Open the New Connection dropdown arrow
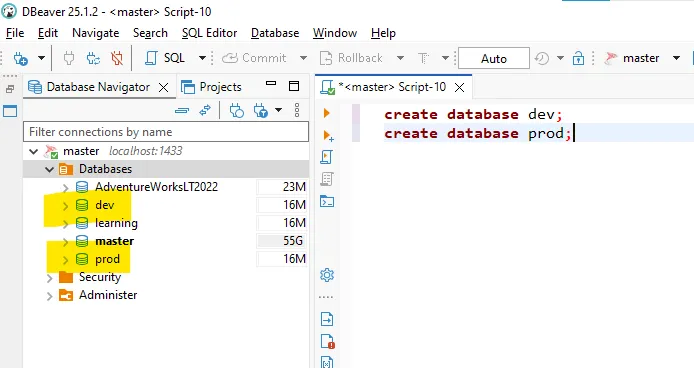This screenshot has height=368, width=694. click(41, 58)
